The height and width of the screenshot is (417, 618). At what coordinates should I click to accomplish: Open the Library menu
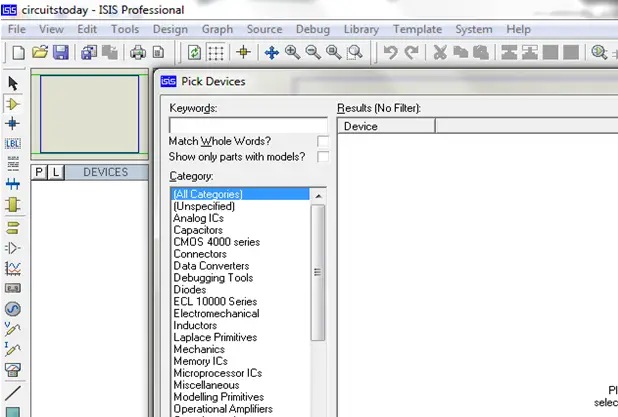click(361, 30)
